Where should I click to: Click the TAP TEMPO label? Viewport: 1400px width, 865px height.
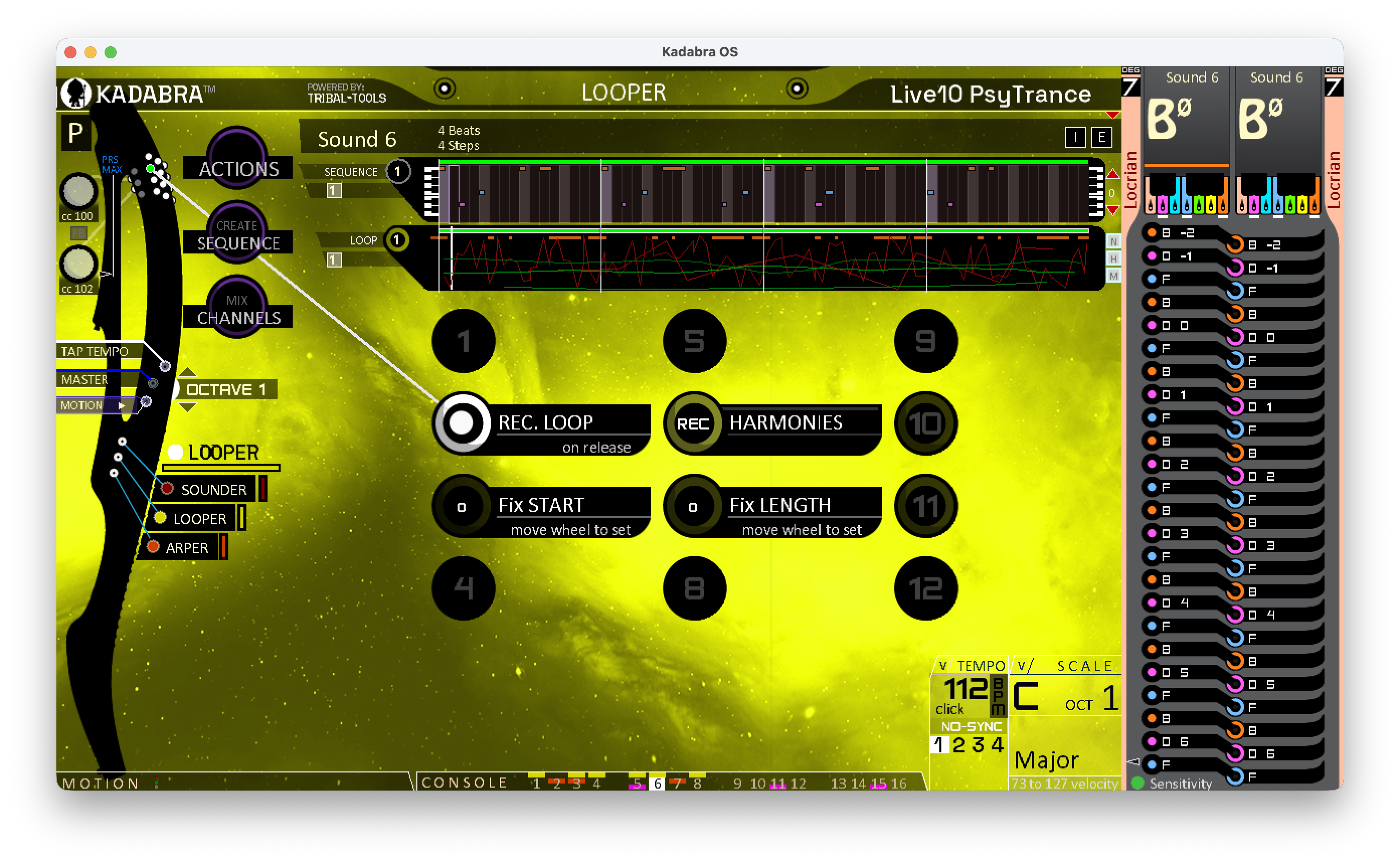coord(95,351)
